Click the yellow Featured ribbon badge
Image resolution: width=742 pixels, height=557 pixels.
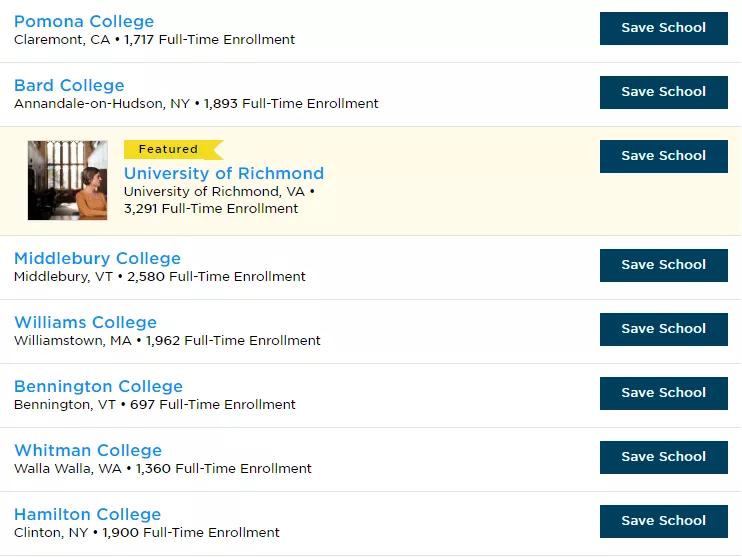173,150
